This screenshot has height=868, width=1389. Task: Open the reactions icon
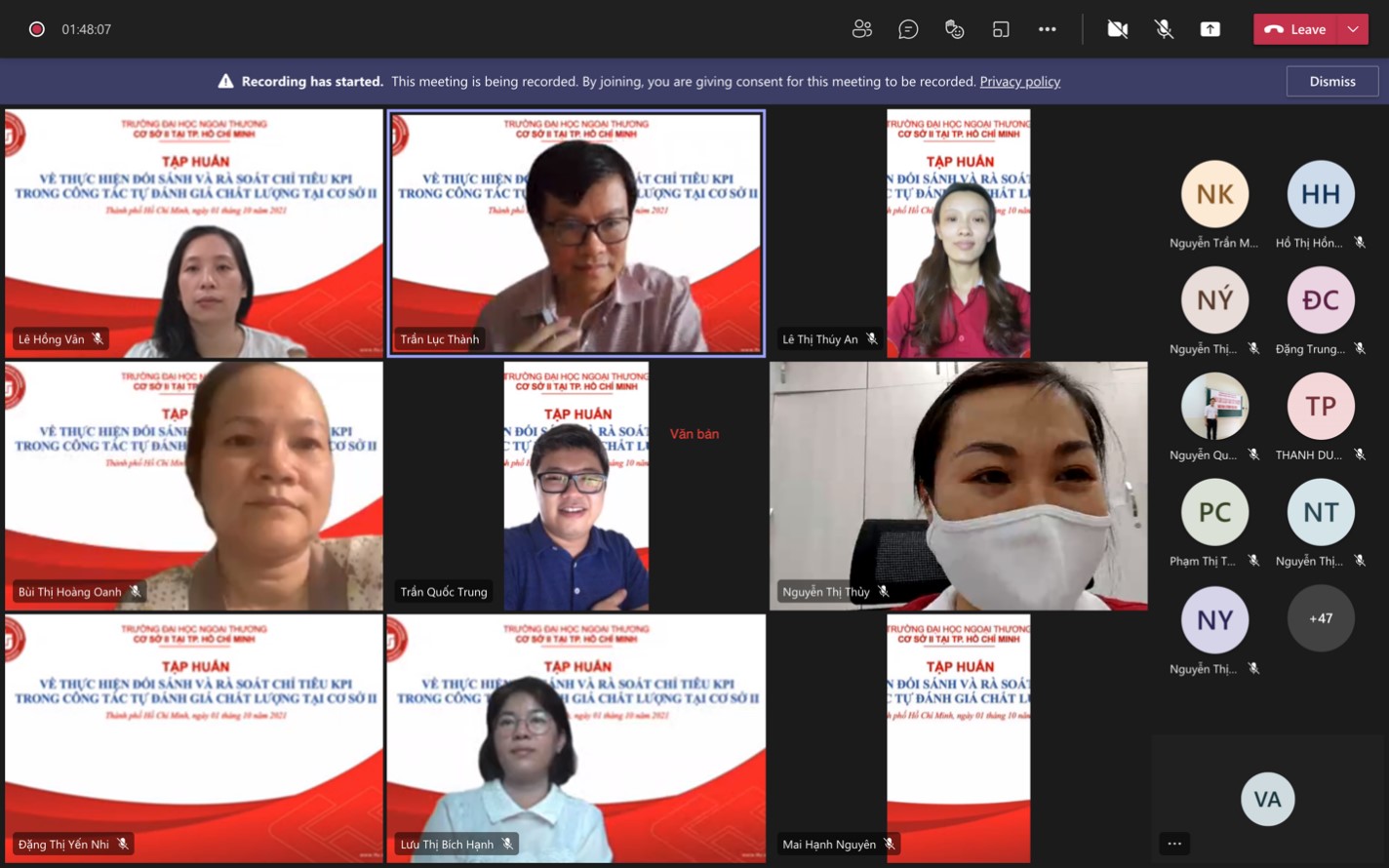pos(955,29)
